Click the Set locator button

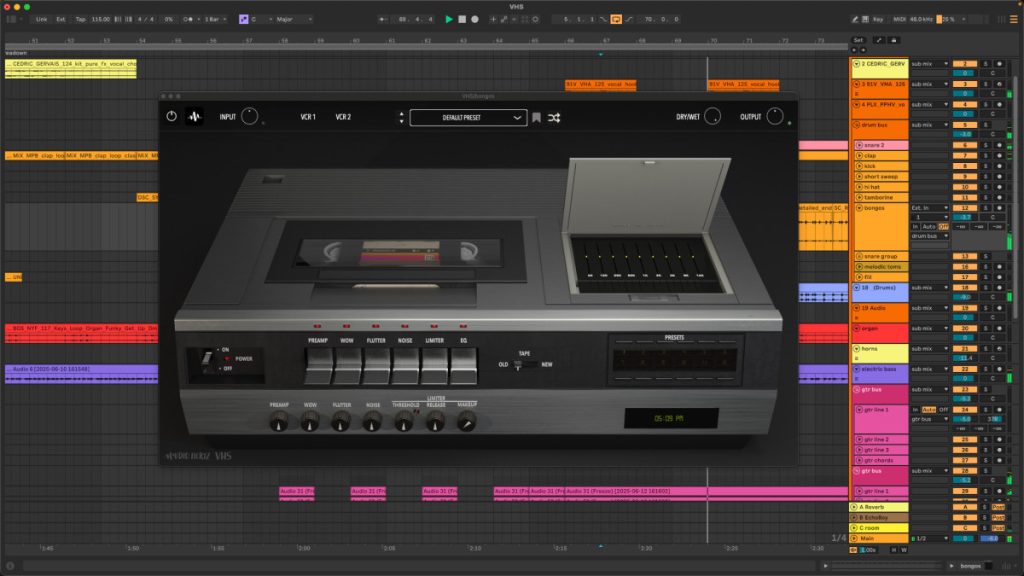[x=858, y=40]
